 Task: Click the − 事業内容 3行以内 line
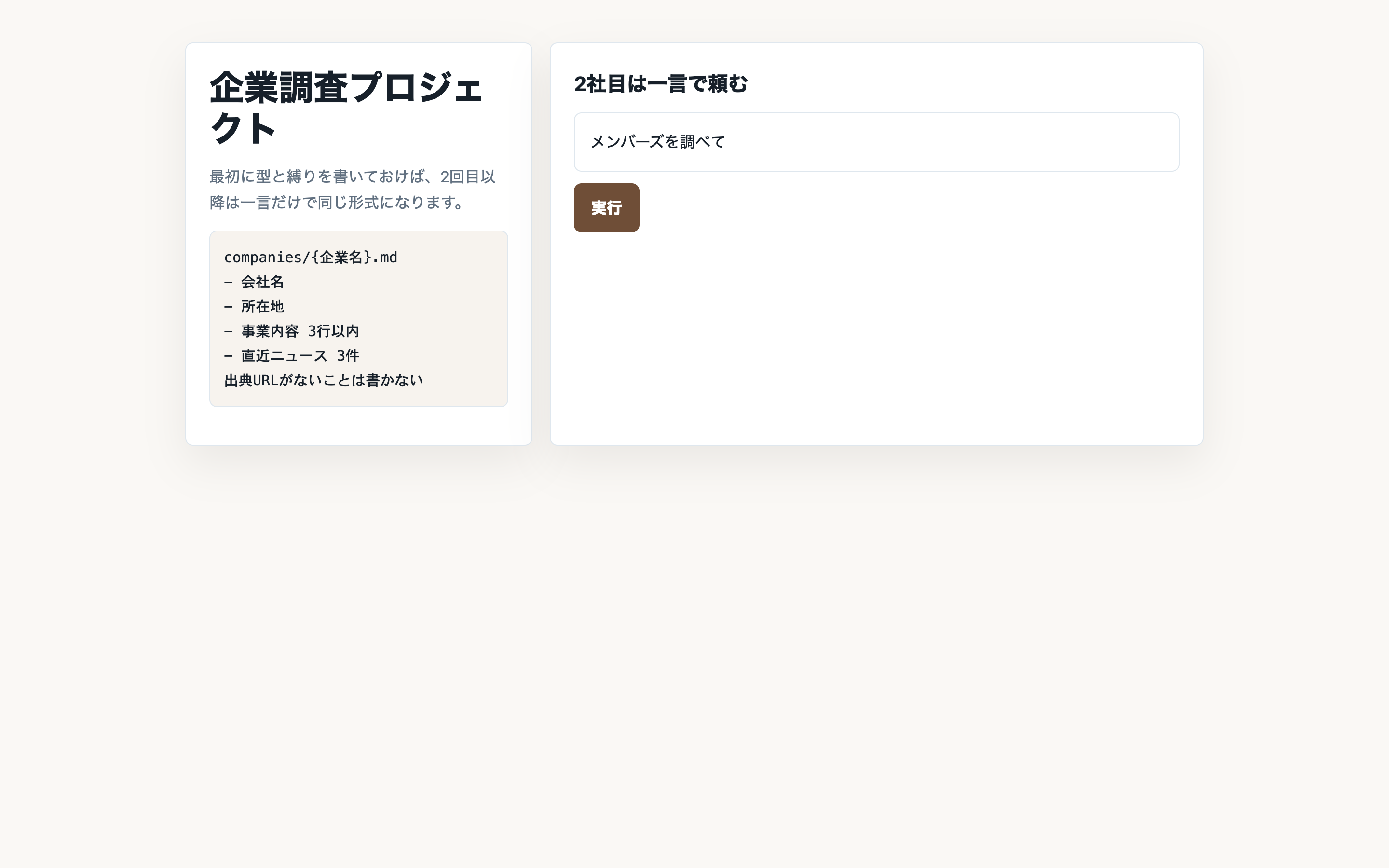pos(292,331)
